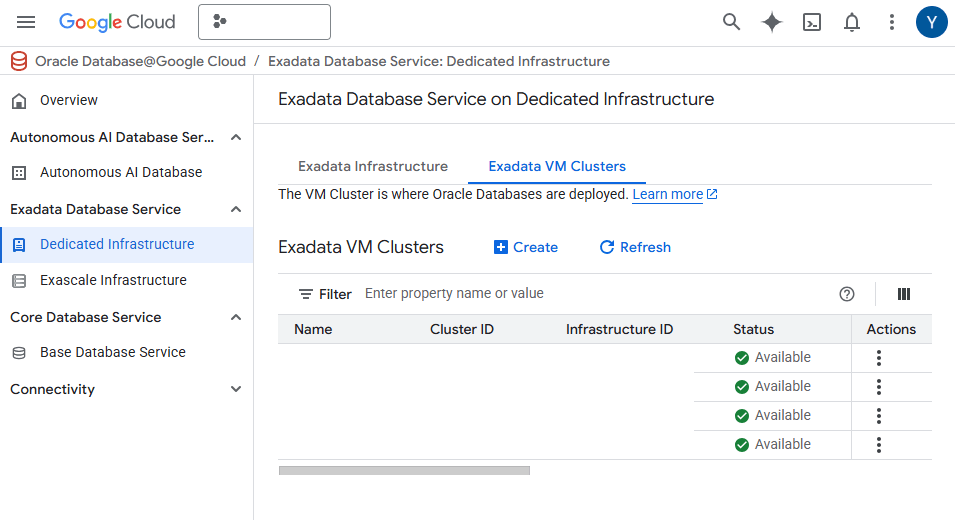Create a new Exadata VM Cluster

click(526, 247)
